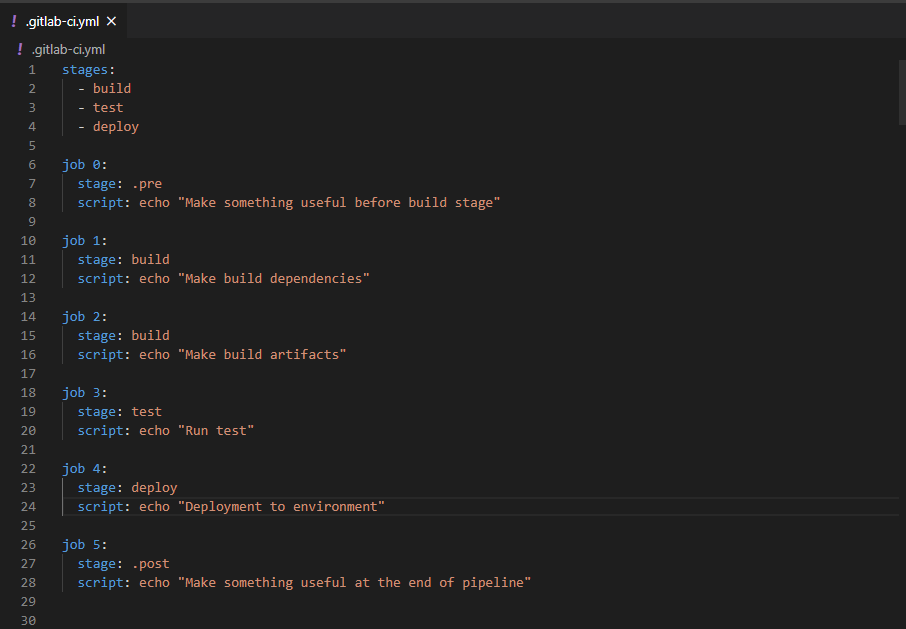Click the deploy stage value on line 23
Screen dimensions: 906x629
tap(154, 487)
